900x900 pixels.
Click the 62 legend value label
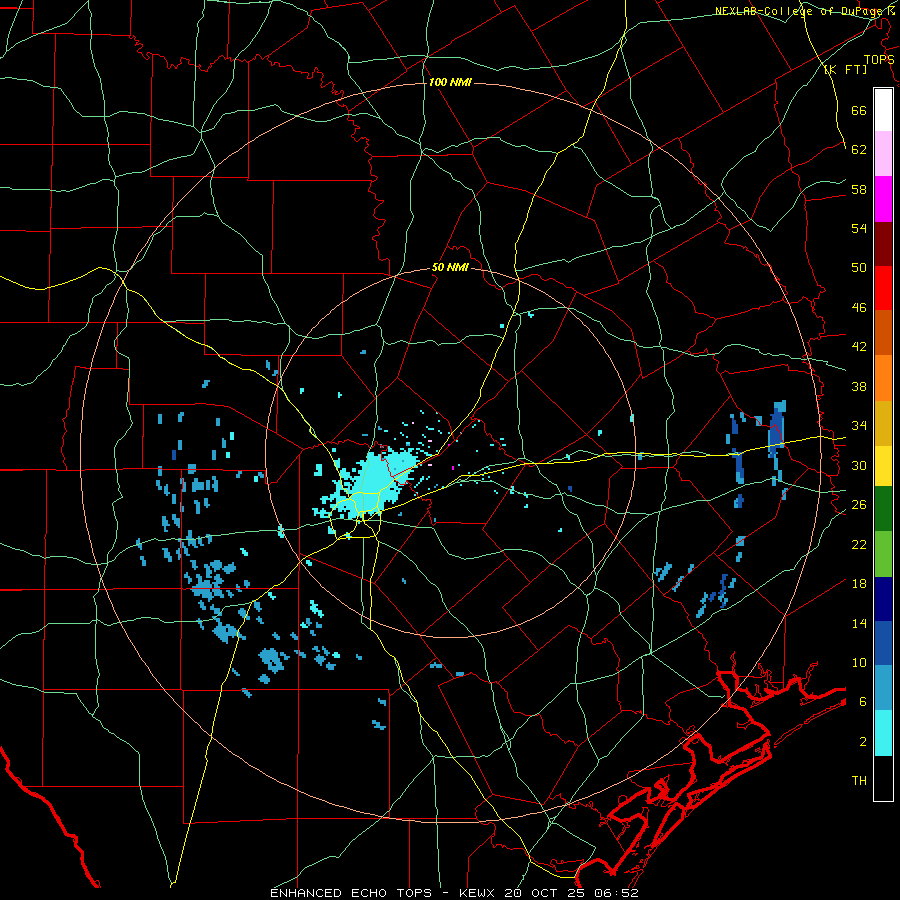pyautogui.click(x=859, y=149)
